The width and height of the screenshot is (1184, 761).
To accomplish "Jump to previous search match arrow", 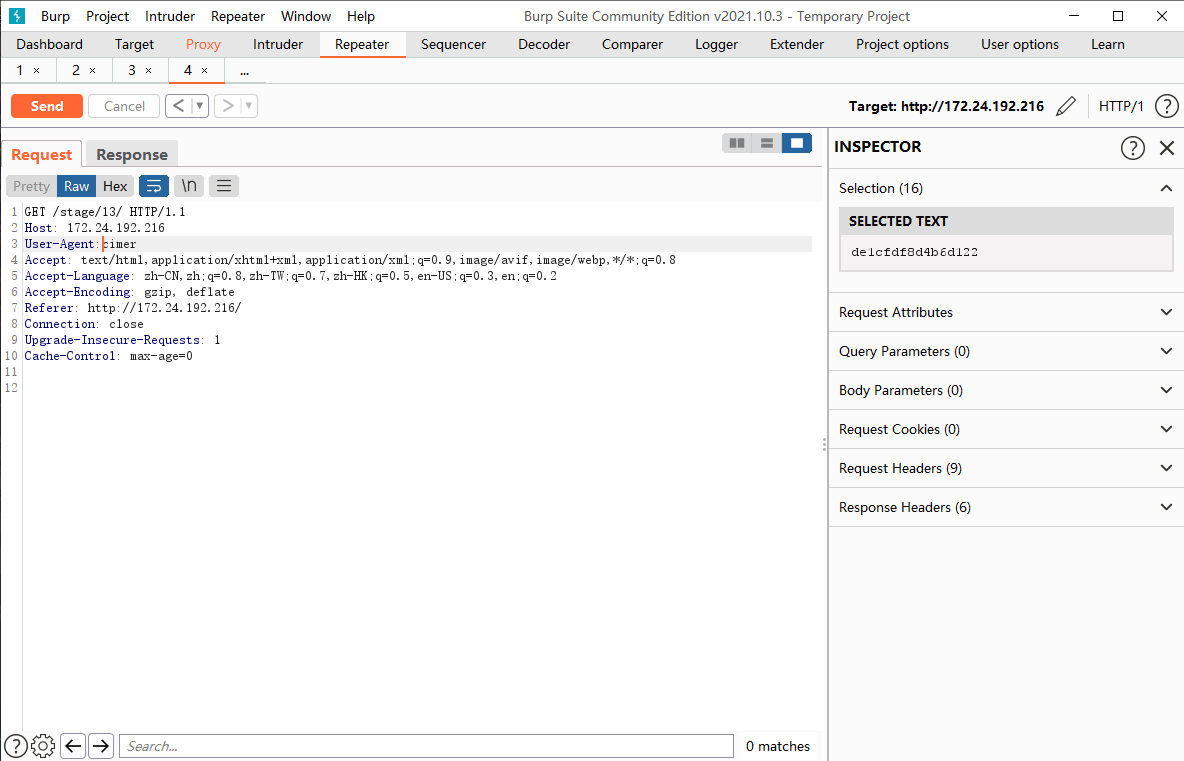I will coord(72,746).
